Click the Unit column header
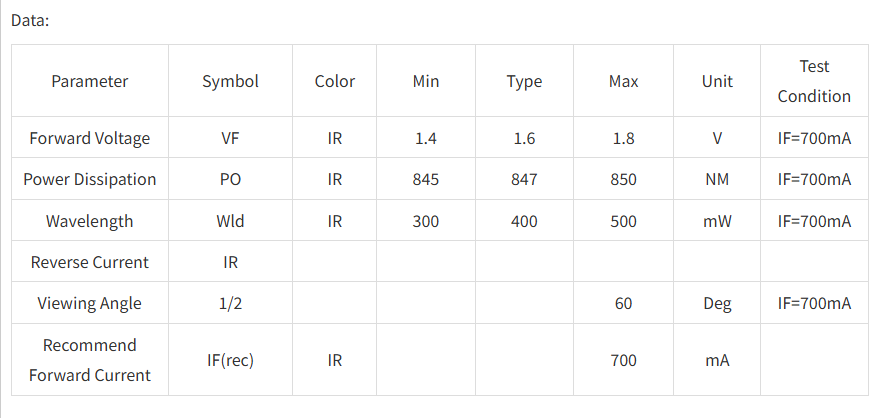878x418 pixels. pos(717,81)
